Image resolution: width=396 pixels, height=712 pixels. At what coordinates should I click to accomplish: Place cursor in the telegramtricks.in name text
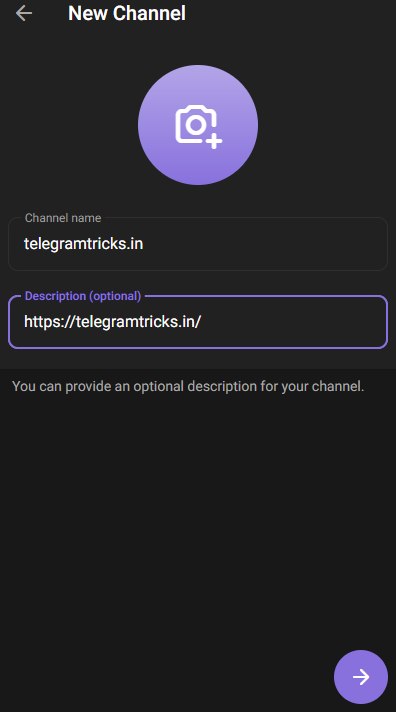pyautogui.click(x=84, y=244)
